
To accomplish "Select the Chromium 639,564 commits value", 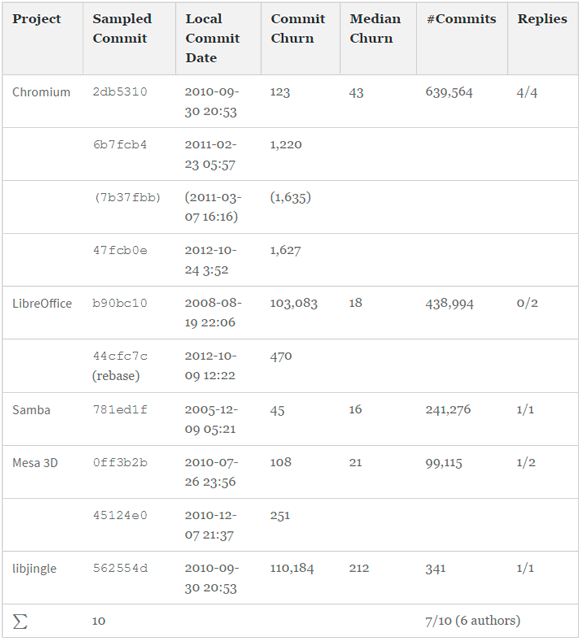I will tap(449, 92).
